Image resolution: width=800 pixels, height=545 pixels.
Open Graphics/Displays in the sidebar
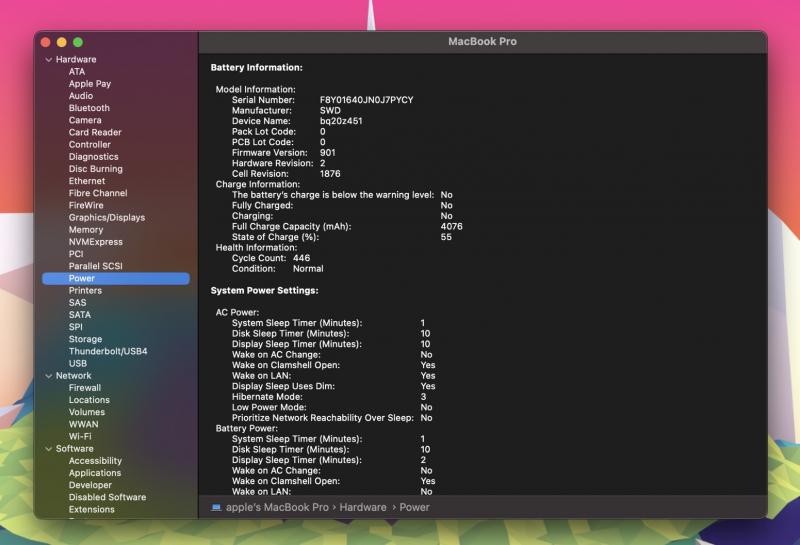click(107, 218)
